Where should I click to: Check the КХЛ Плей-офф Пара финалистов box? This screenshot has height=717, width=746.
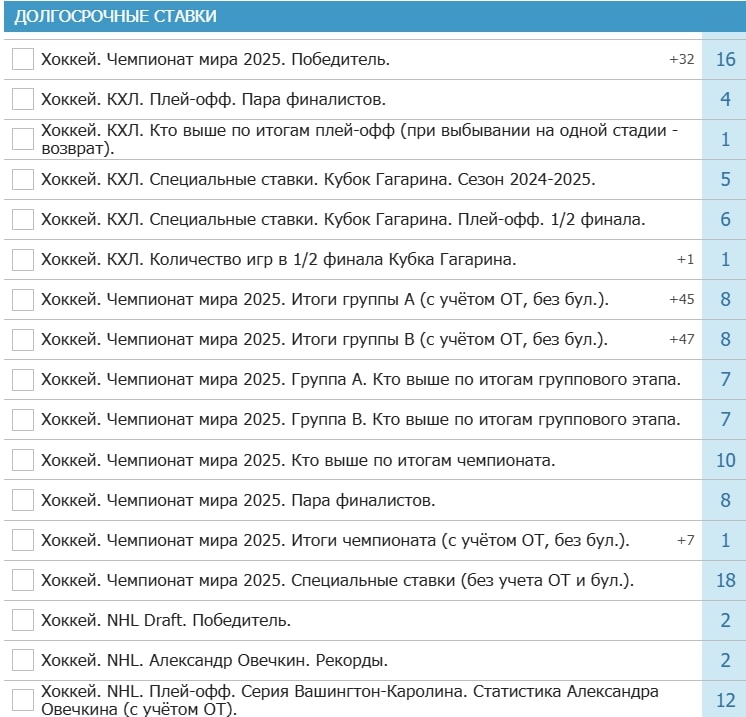pyautogui.click(x=23, y=99)
